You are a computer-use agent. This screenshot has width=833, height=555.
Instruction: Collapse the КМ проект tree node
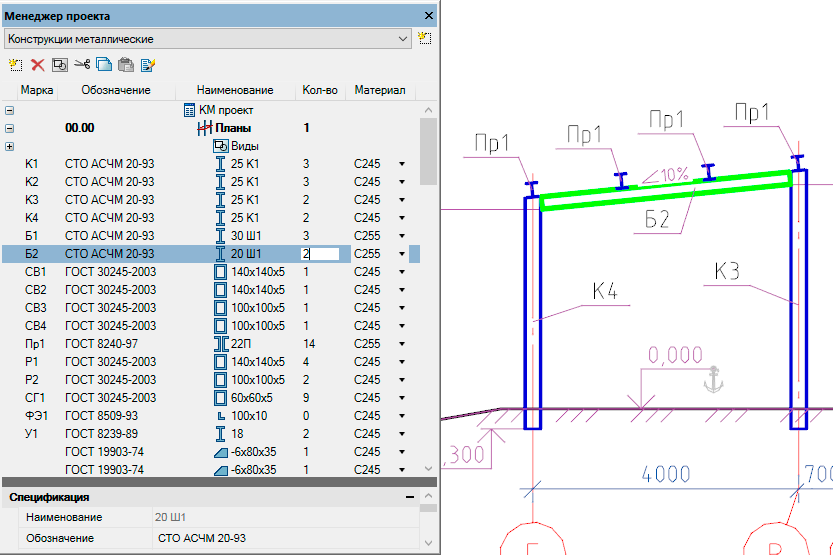10,110
